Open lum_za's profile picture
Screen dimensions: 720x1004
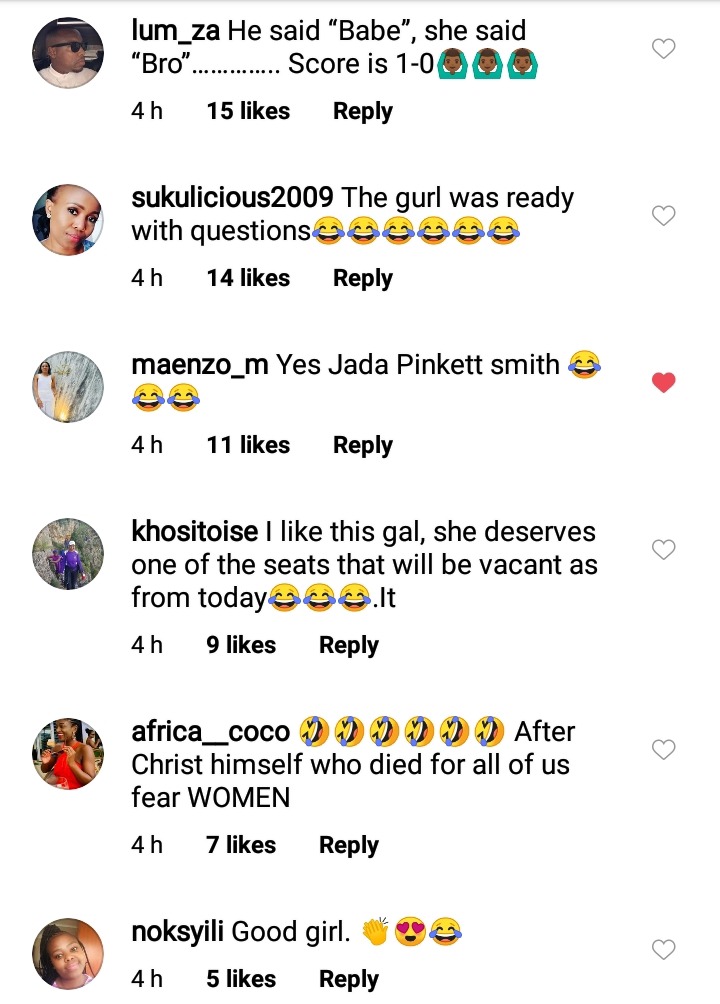[x=68, y=53]
